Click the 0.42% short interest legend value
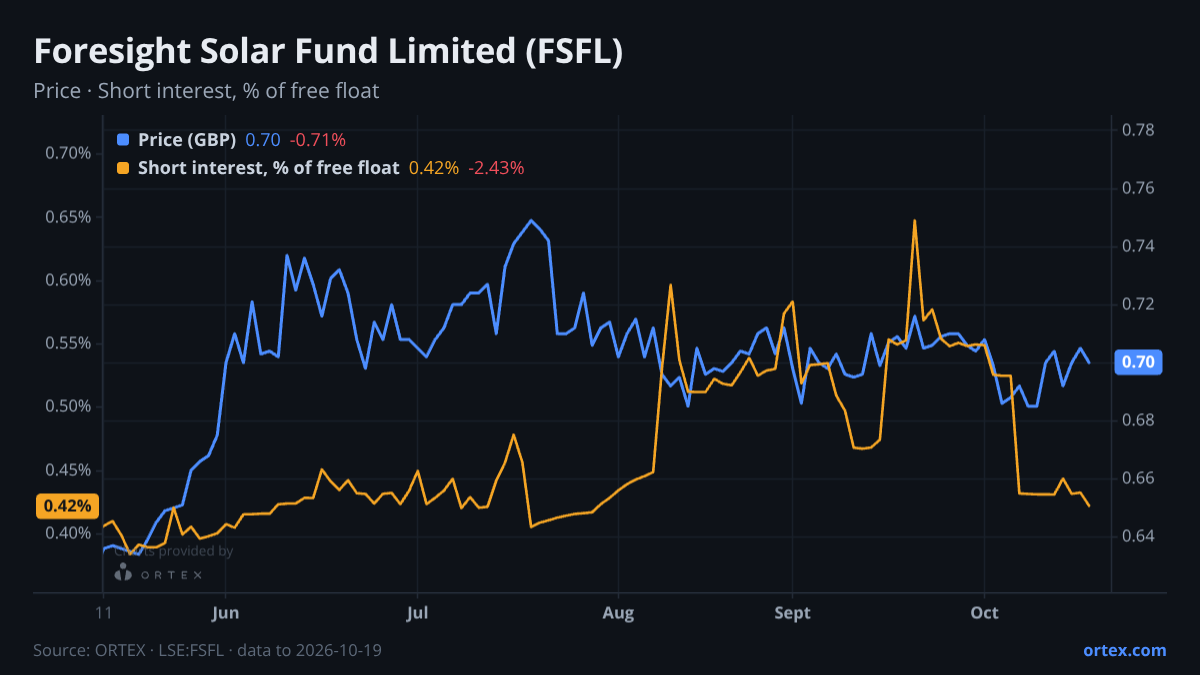 (x=434, y=168)
